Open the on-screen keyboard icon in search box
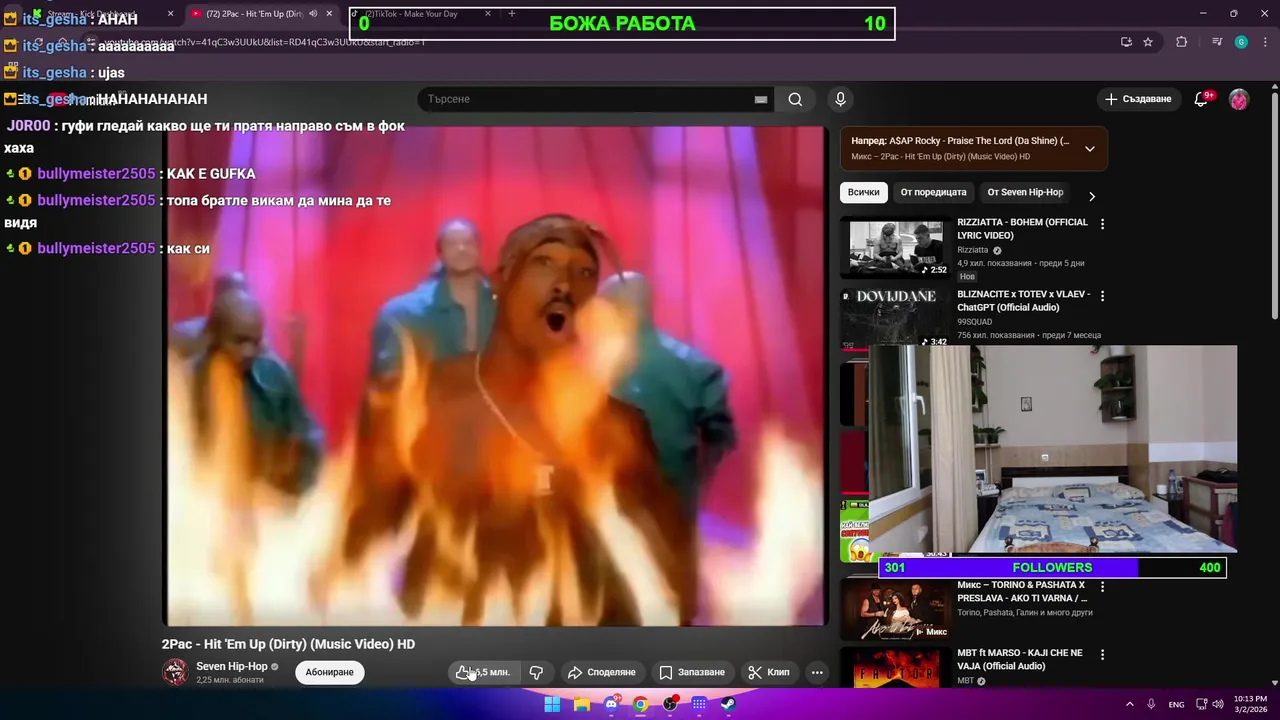 761,99
